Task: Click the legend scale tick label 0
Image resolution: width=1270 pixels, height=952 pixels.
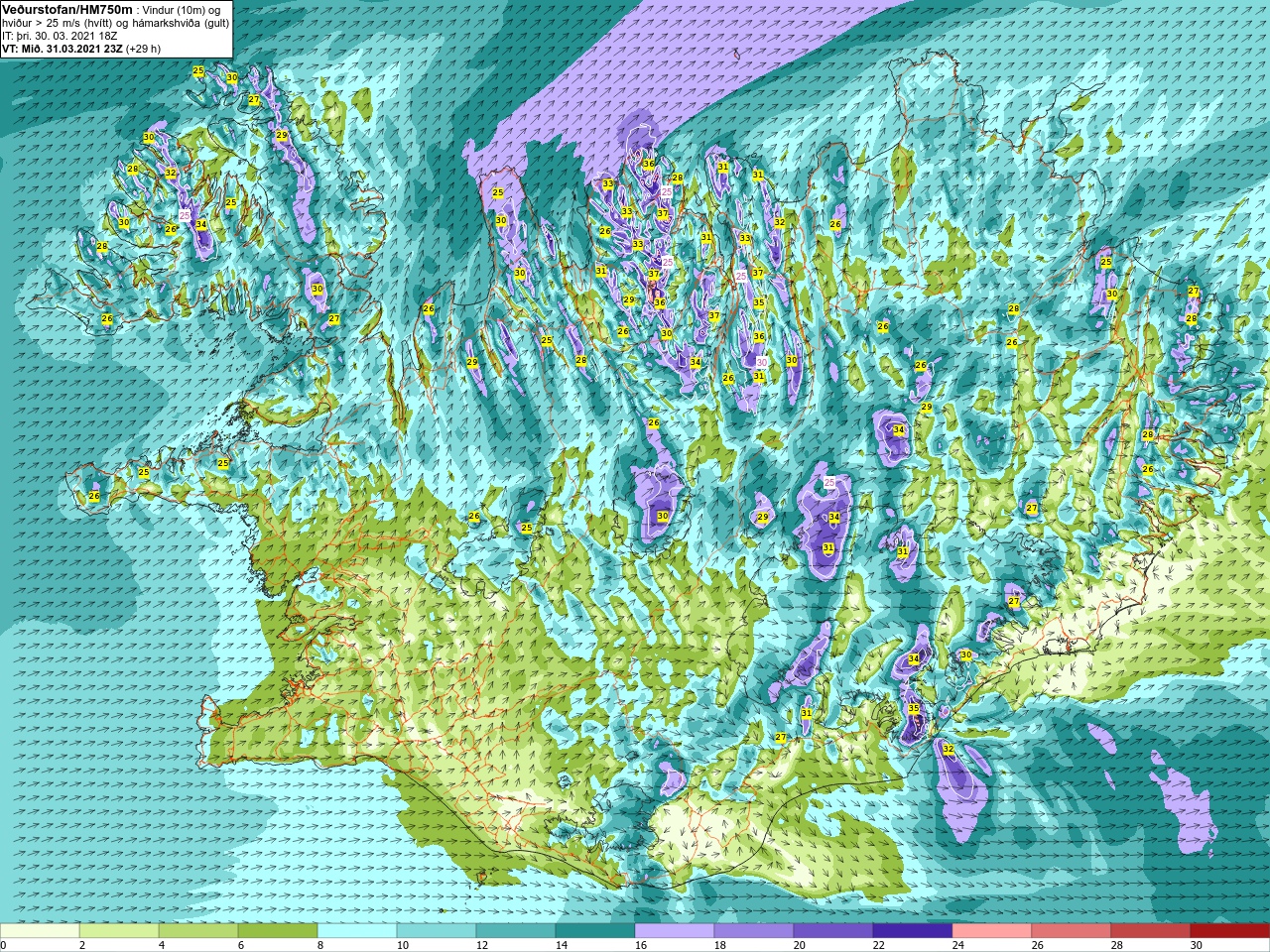Action: coord(3,945)
